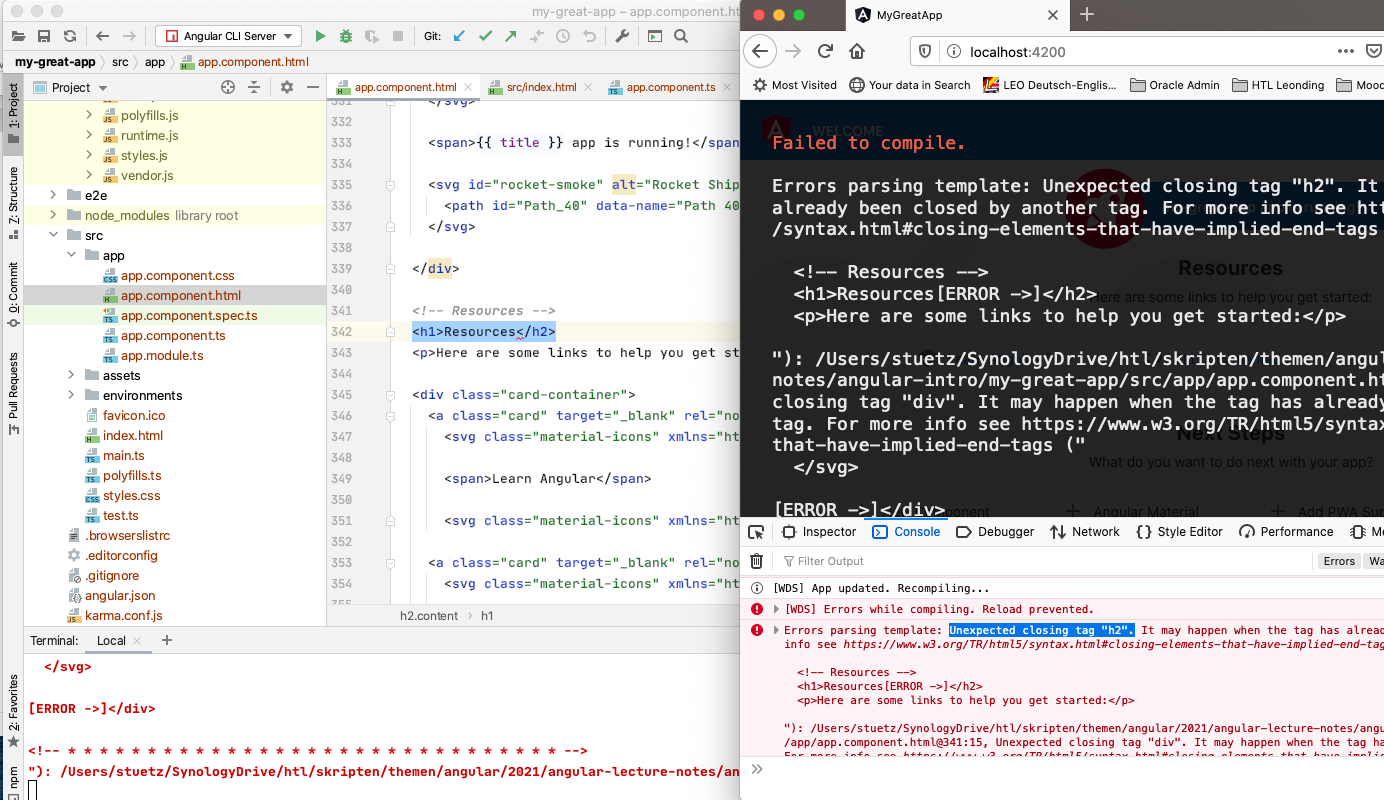Open the Network devtools tab

(1085, 532)
